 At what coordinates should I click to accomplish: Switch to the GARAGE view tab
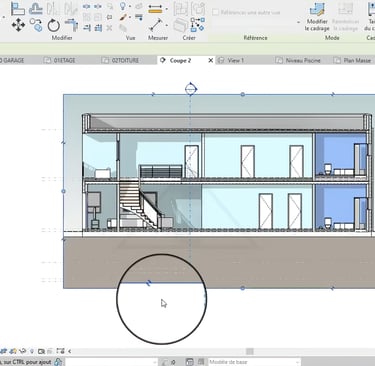(x=12, y=60)
